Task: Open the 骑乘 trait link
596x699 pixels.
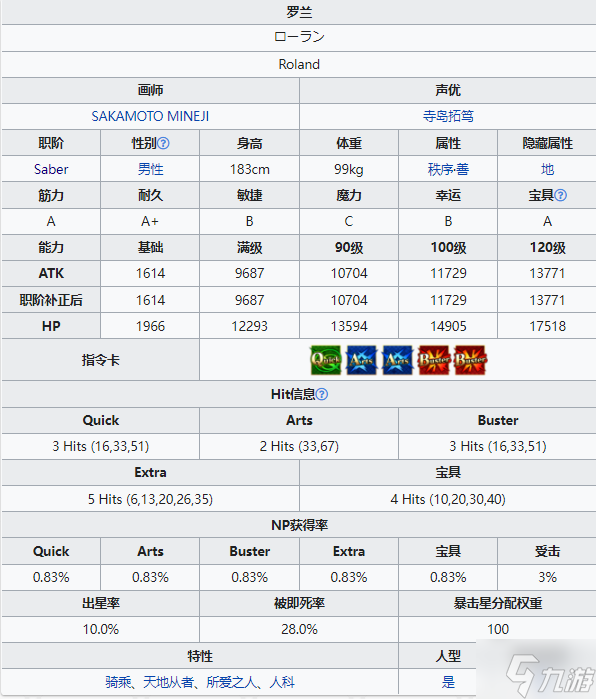Action: pos(118,682)
